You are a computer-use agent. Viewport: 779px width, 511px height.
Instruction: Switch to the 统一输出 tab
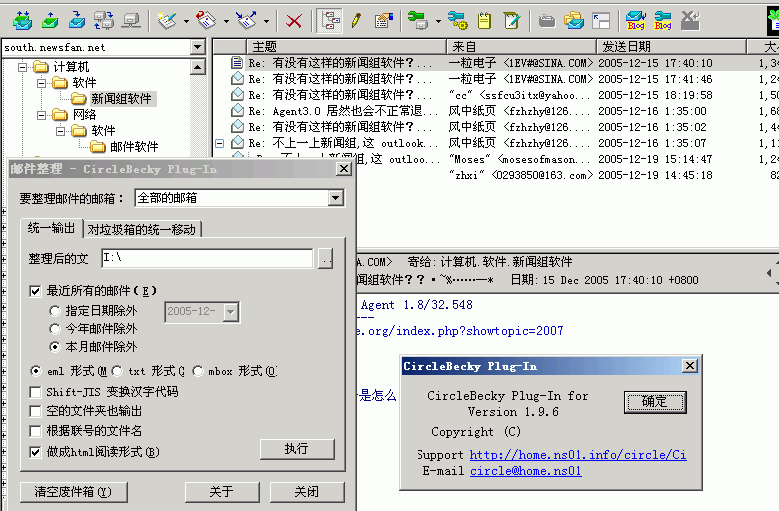[x=51, y=228]
